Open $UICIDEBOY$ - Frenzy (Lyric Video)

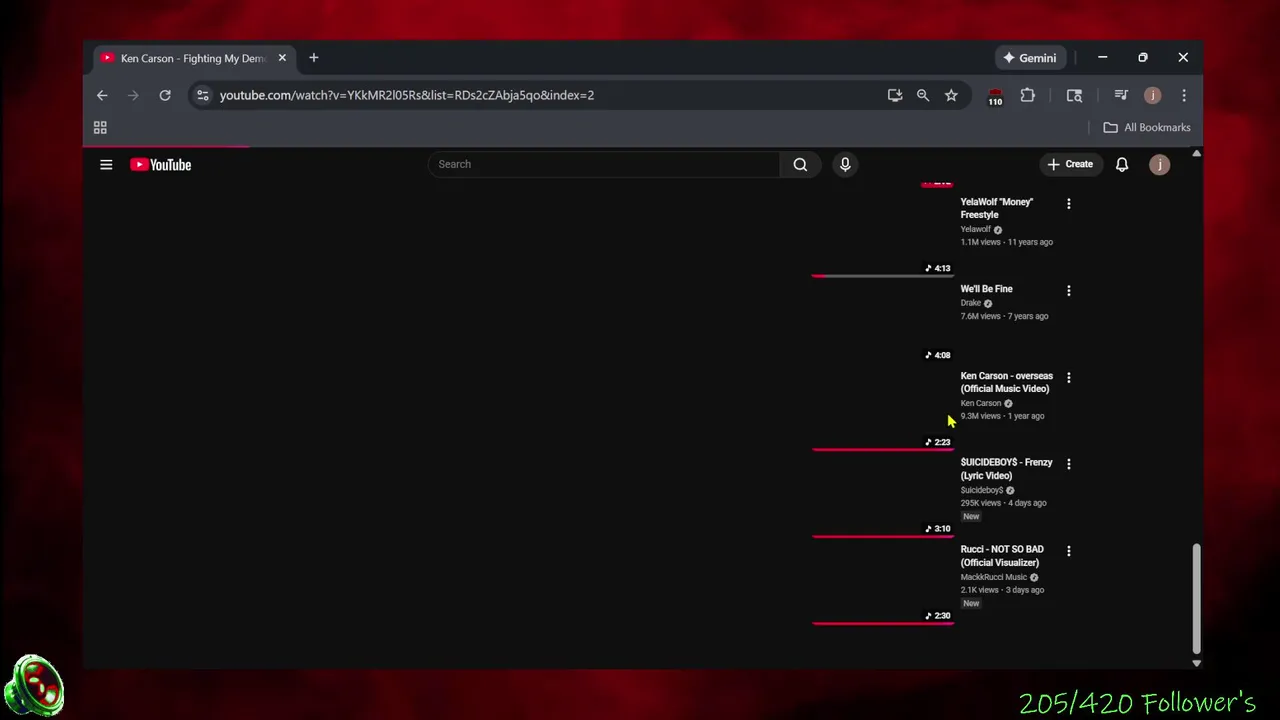tap(1007, 469)
